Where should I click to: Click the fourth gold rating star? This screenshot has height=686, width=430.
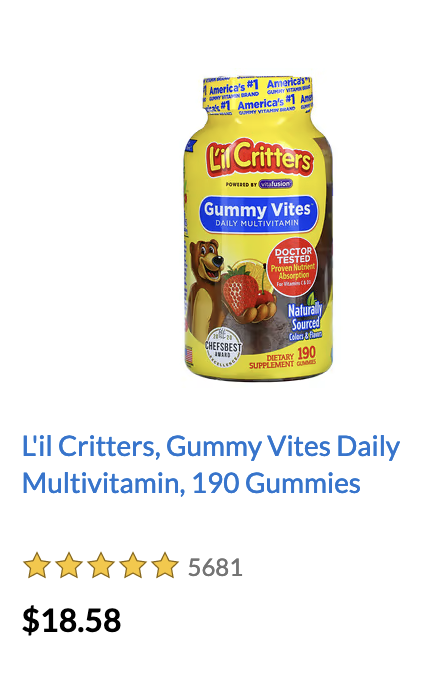133,565
